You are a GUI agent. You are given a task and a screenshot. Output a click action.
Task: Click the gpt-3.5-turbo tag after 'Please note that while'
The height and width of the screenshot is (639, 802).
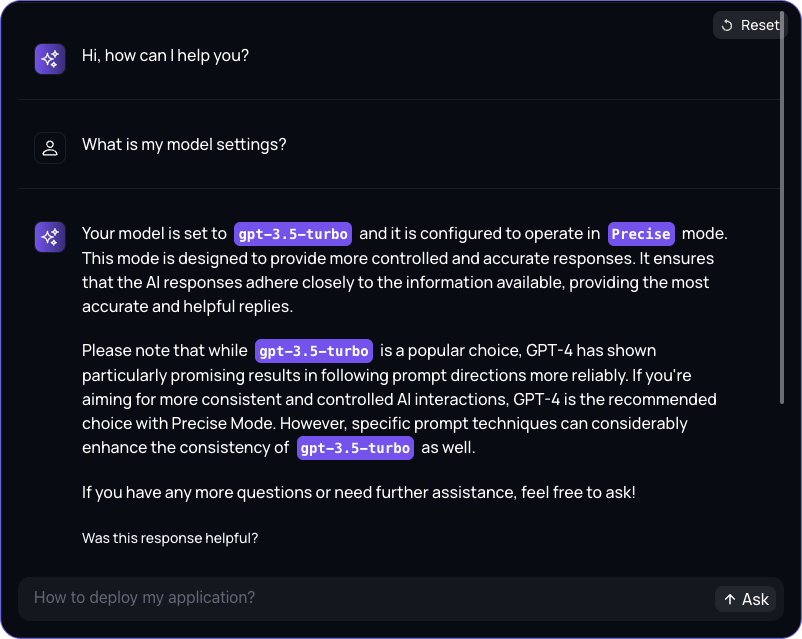point(314,351)
